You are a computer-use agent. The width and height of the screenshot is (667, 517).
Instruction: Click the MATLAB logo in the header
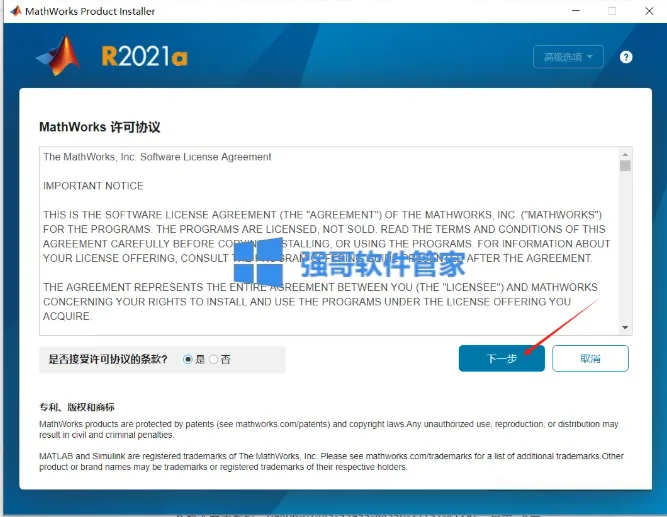59,56
